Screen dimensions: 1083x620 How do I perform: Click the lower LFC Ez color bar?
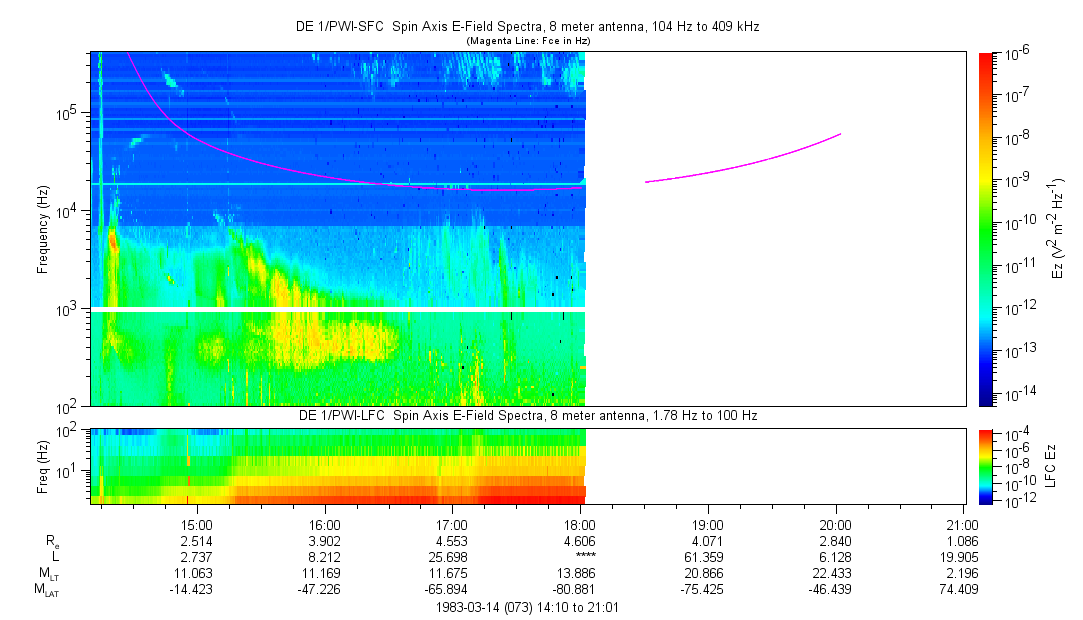coord(985,465)
